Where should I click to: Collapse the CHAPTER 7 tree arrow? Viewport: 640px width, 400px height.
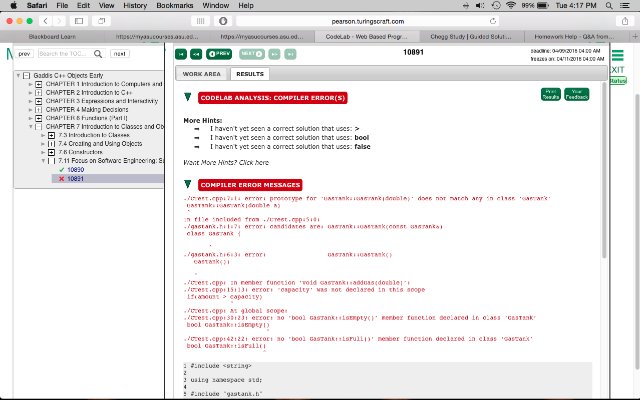click(31, 127)
